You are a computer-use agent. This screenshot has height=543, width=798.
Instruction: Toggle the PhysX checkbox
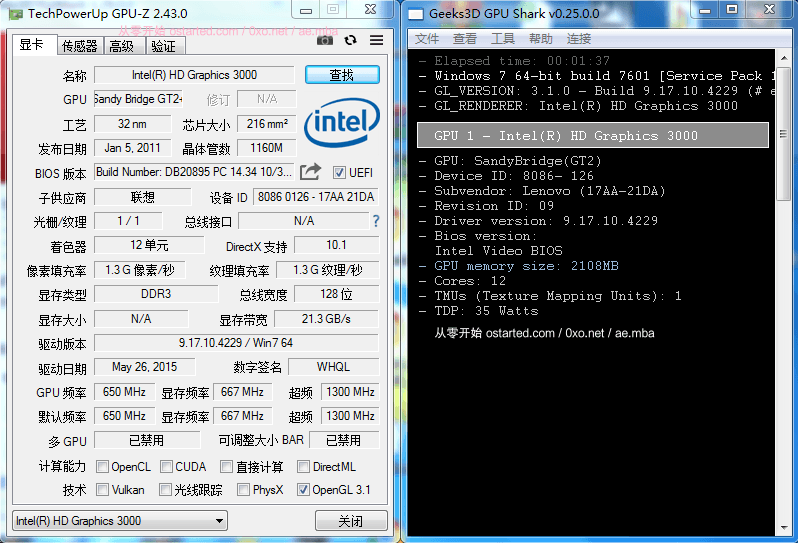(243, 490)
